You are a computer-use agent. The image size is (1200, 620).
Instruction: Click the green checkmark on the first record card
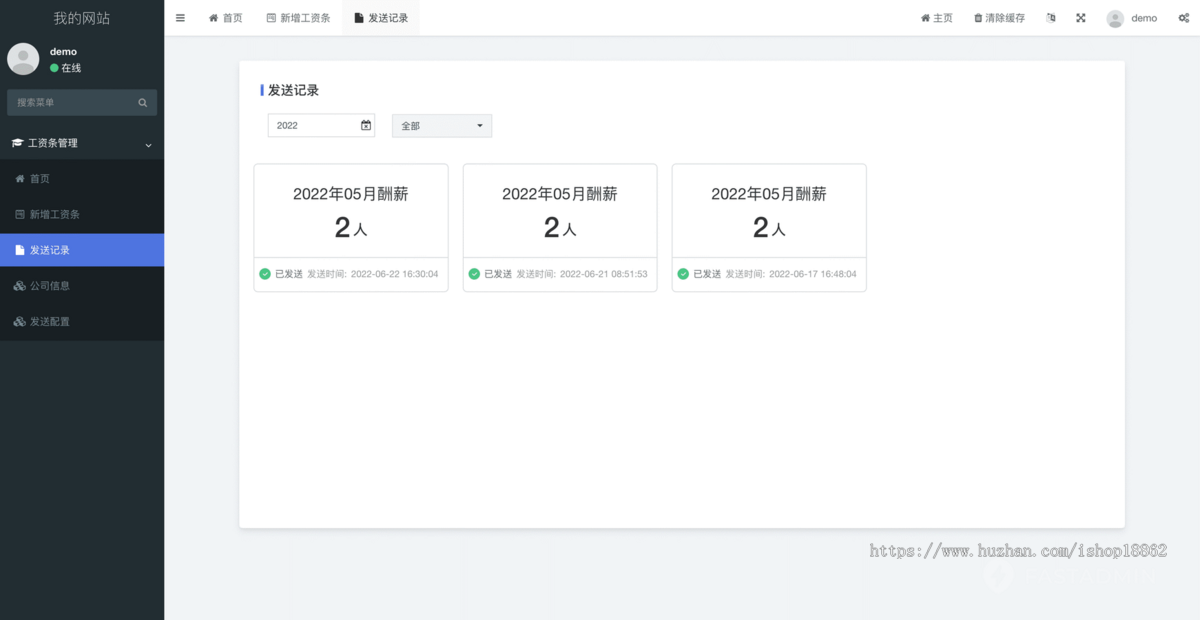click(265, 273)
